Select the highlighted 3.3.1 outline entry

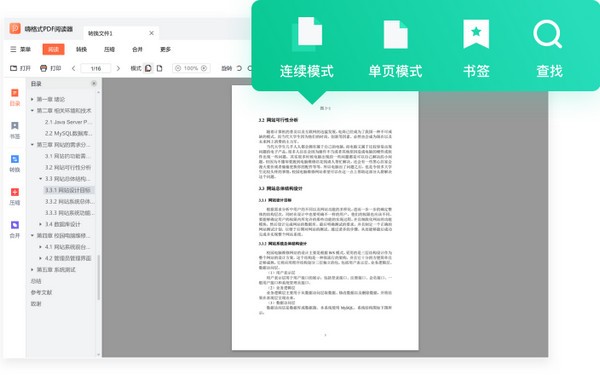68,190
